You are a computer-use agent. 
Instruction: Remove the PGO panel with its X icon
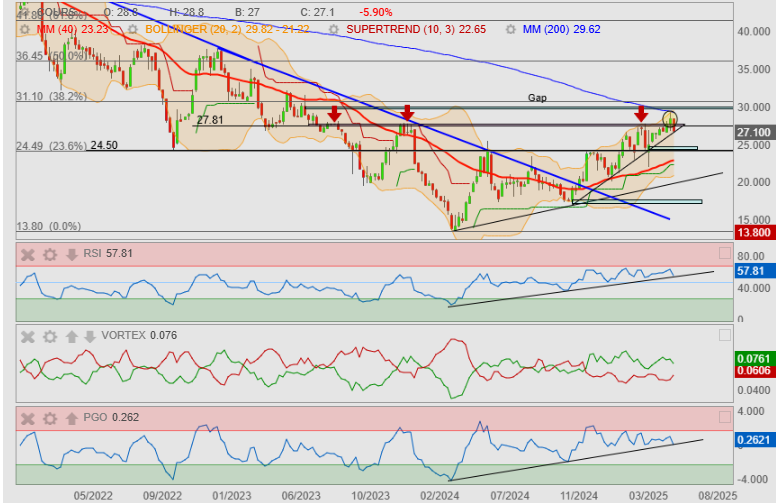[x=28, y=418]
